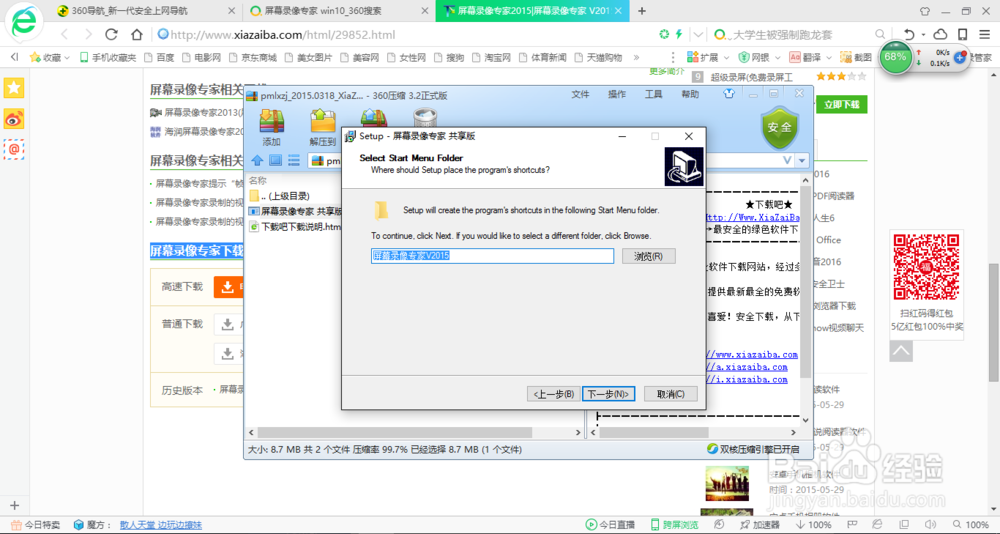Show more bookmarks with the chevron
The height and width of the screenshot is (534, 1000).
click(x=636, y=57)
